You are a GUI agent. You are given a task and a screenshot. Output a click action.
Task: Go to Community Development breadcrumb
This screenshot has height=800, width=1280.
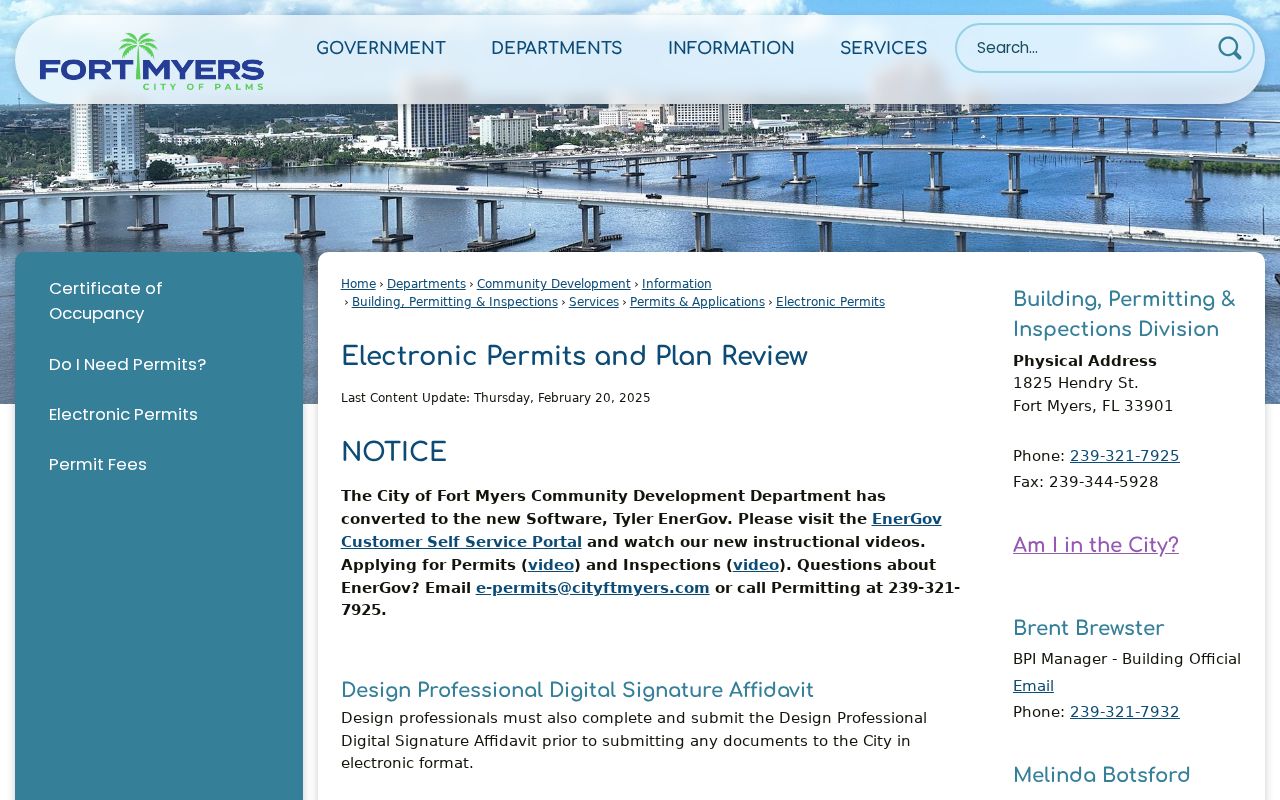click(554, 284)
